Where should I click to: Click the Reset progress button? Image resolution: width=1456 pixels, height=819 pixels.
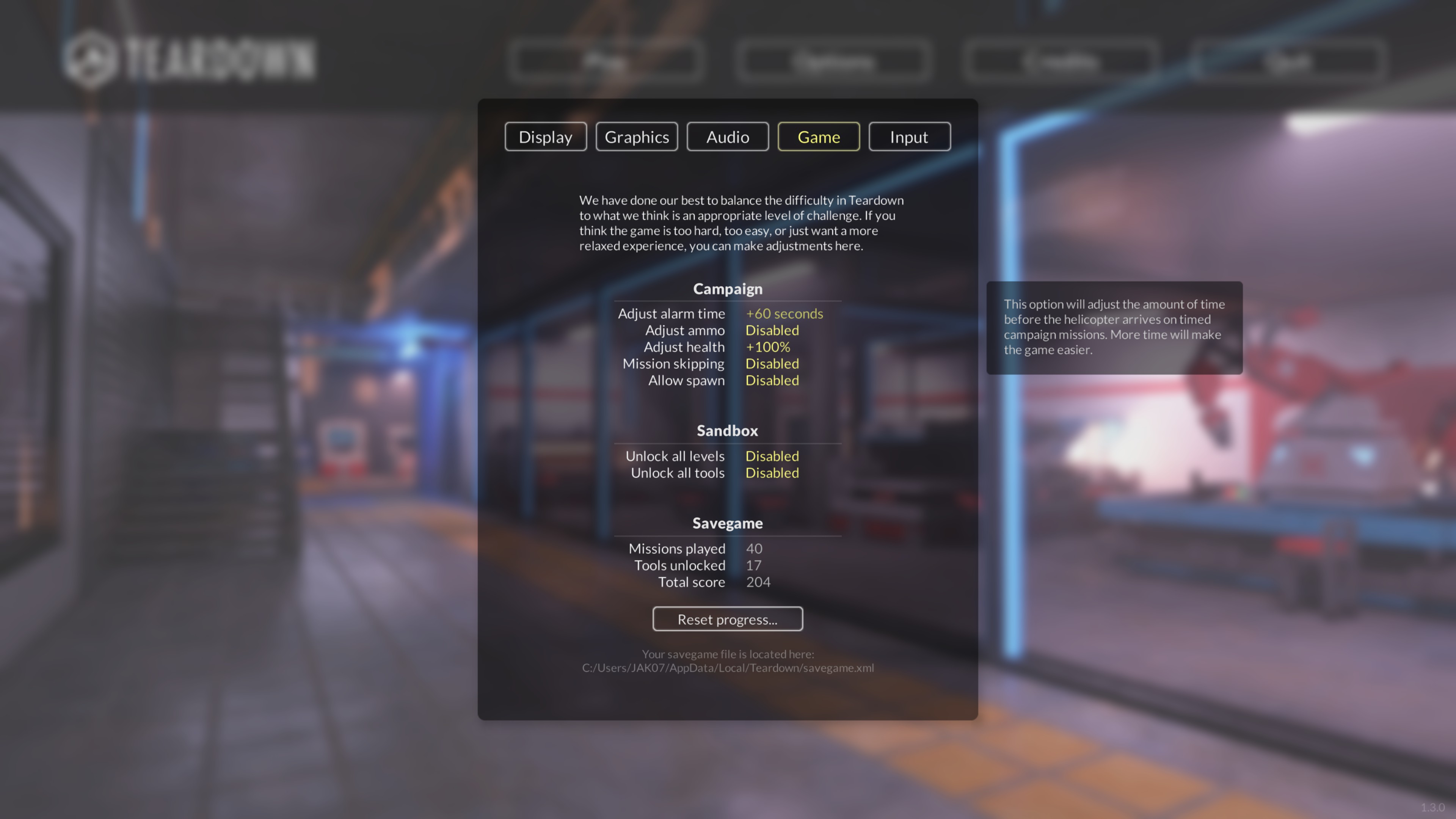pos(728,619)
